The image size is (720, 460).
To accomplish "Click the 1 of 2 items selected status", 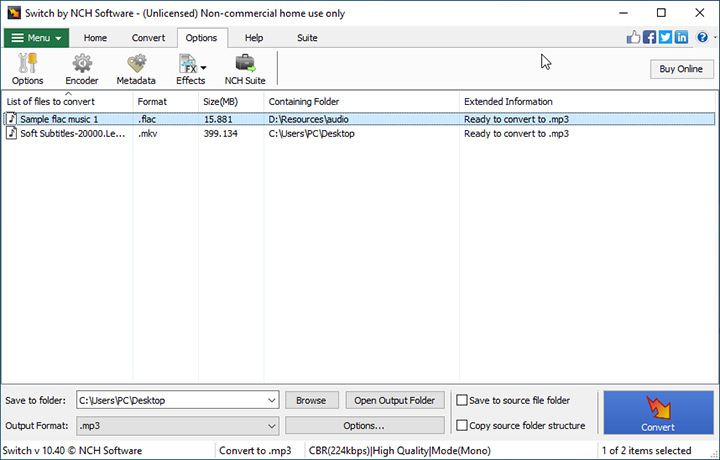I will [x=647, y=451].
